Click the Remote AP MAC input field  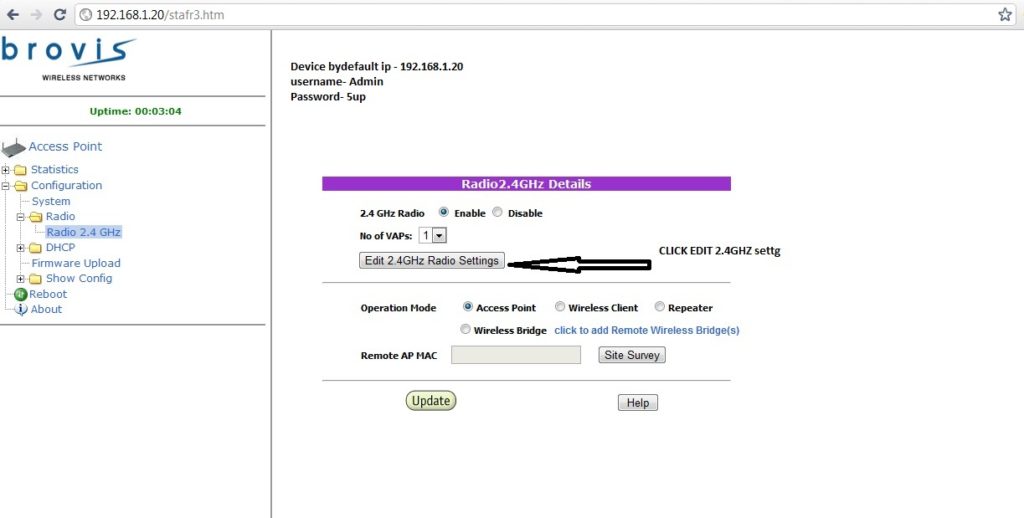tap(516, 355)
